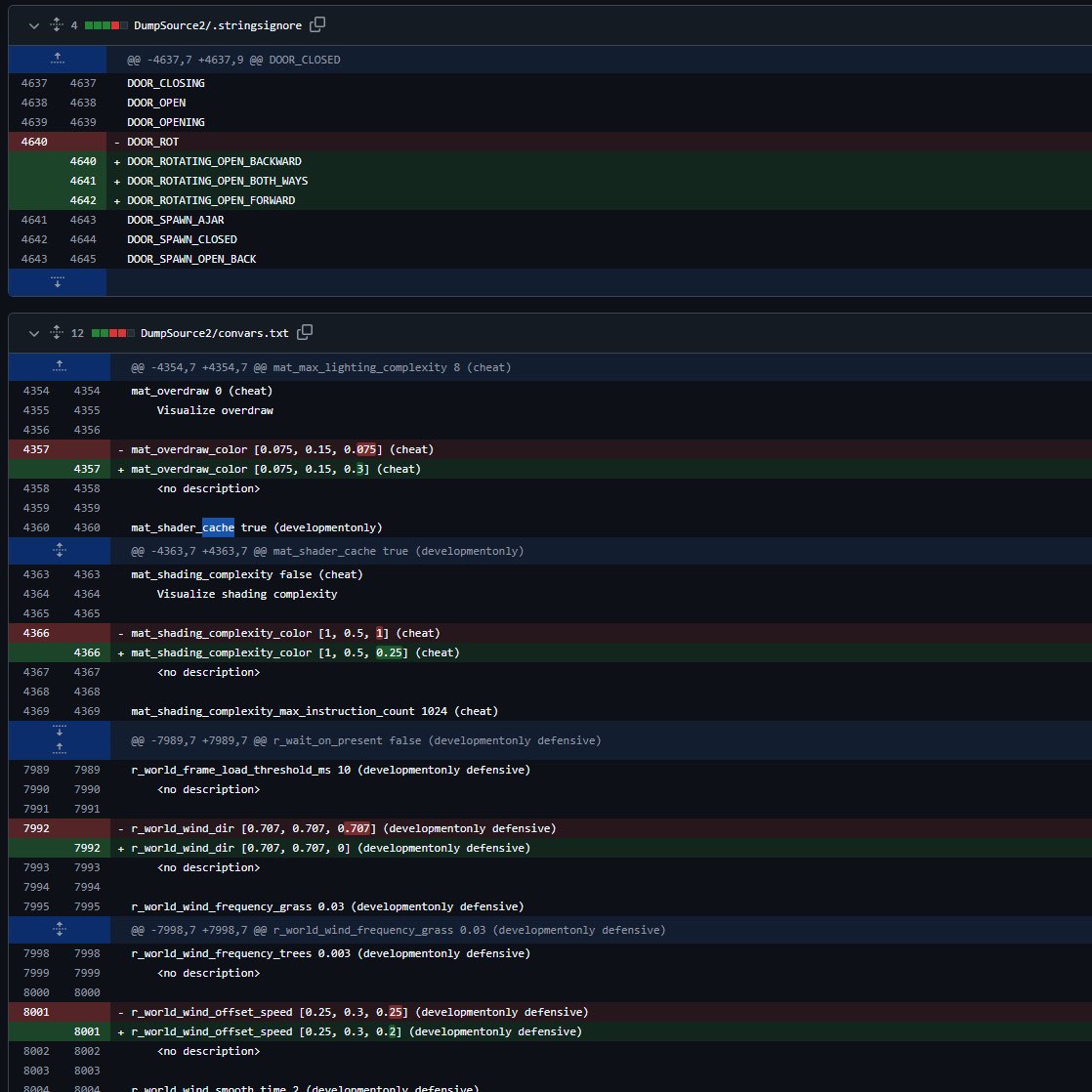Screen dimensions: 1092x1092
Task: Expand hidden lines at the -7998,7 hunk
Action: [x=60, y=930]
